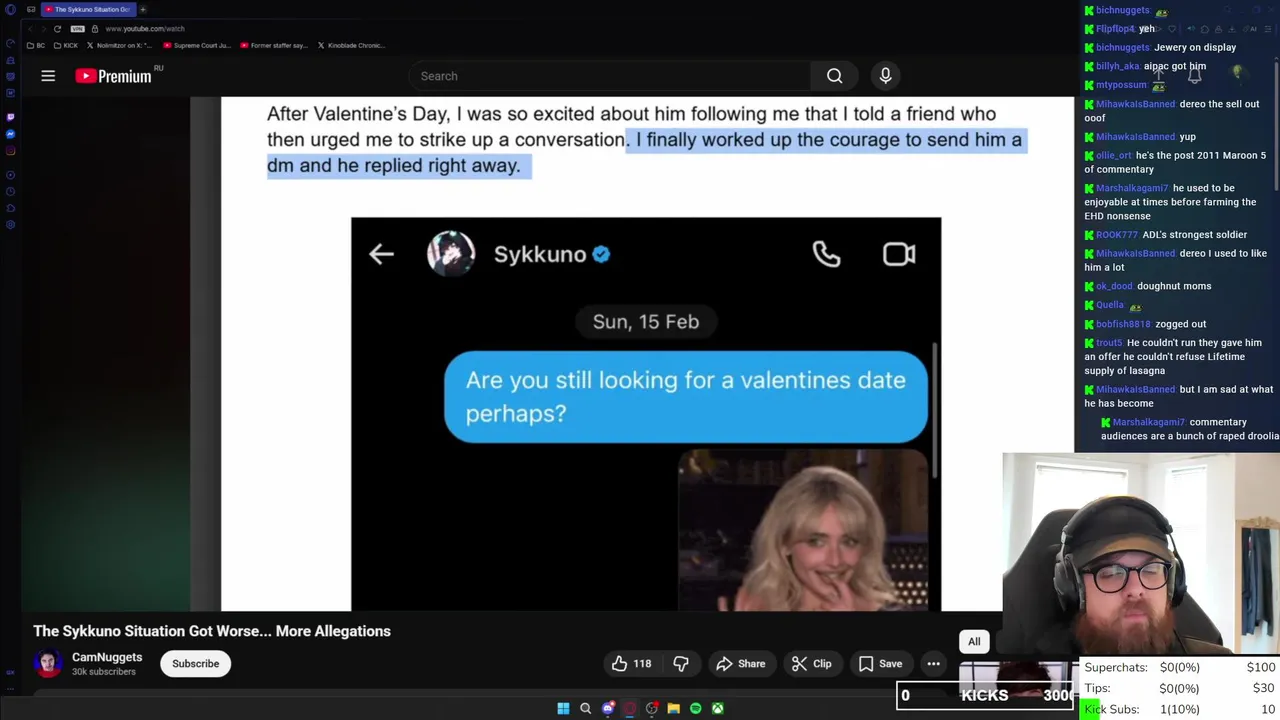Open the Opera main menu logo
The image size is (1280, 720).
coord(10,9)
